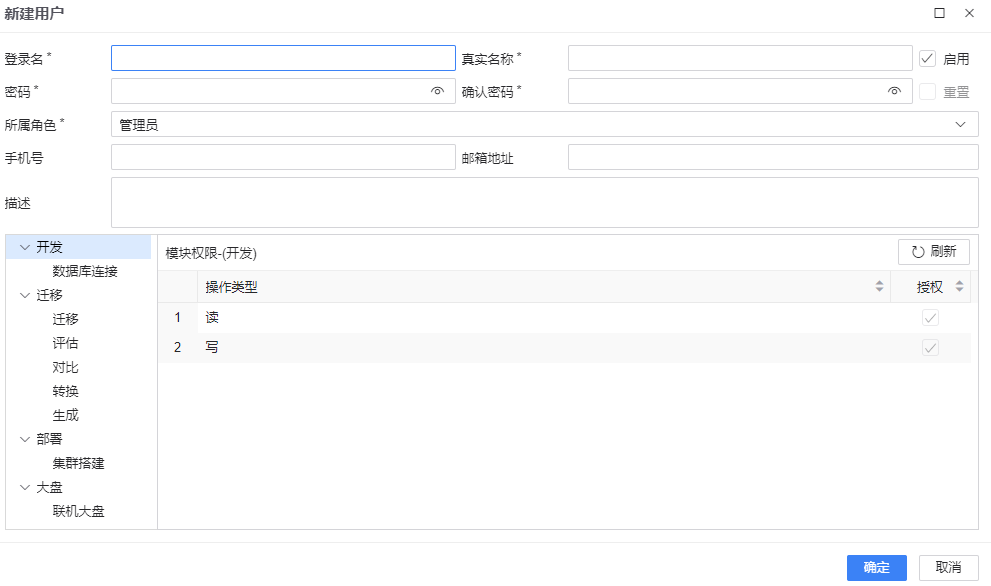The width and height of the screenshot is (991, 586).
Task: Select the row labeled 写
Action: [x=564, y=347]
